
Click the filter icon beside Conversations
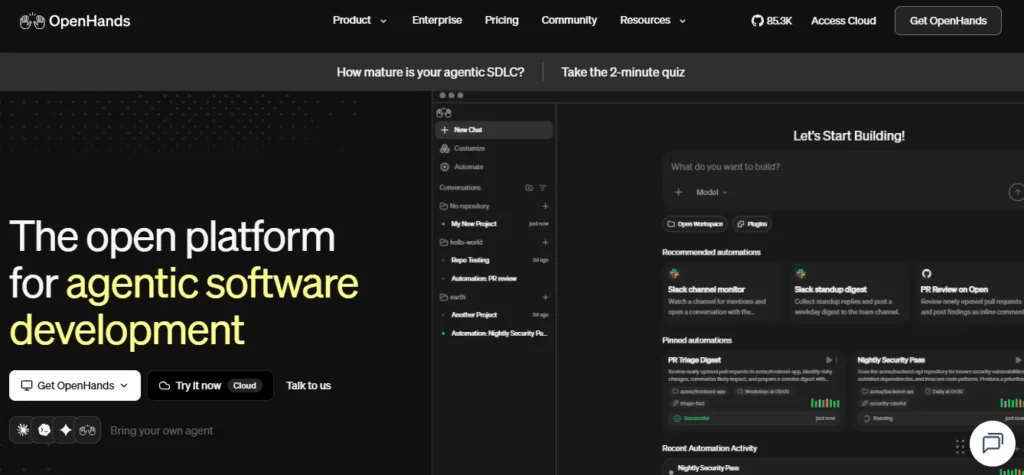(542, 188)
